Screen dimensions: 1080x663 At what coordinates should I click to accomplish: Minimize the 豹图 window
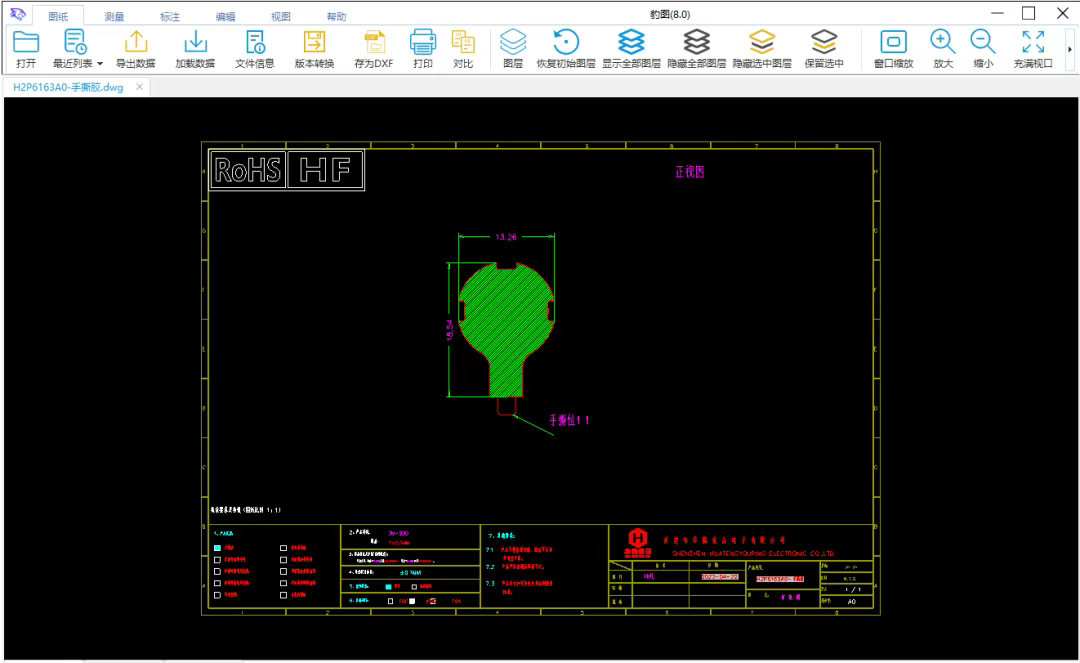coord(997,13)
